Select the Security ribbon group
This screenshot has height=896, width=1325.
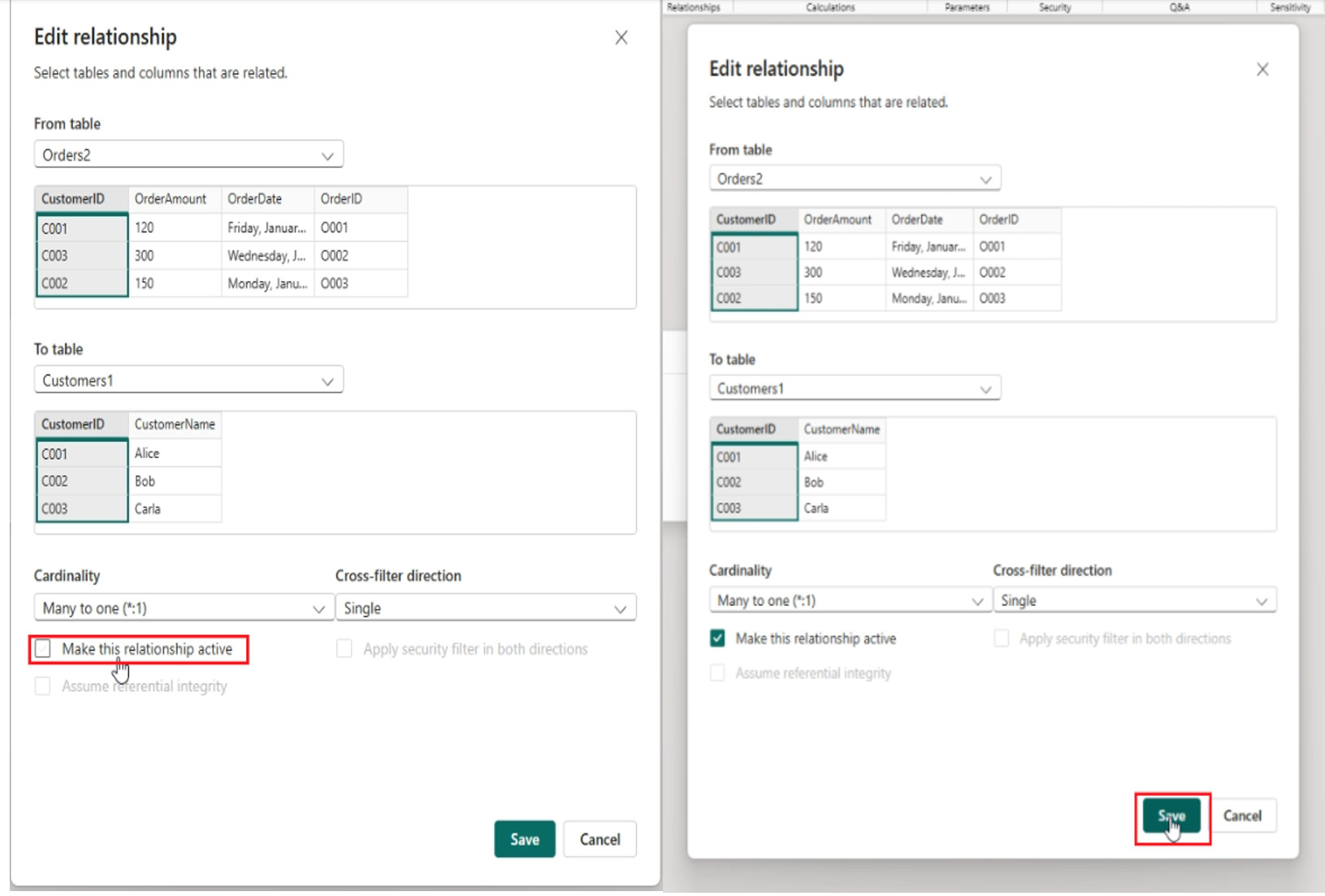click(1054, 7)
